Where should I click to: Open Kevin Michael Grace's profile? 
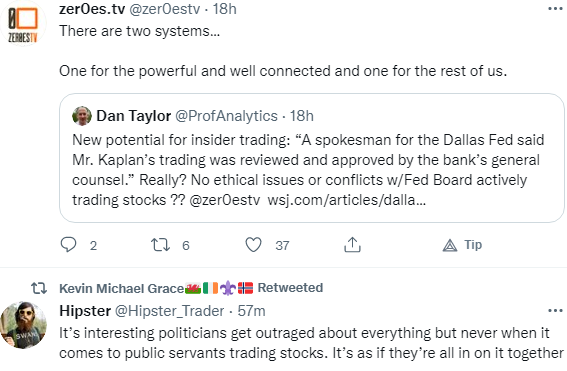[122, 288]
